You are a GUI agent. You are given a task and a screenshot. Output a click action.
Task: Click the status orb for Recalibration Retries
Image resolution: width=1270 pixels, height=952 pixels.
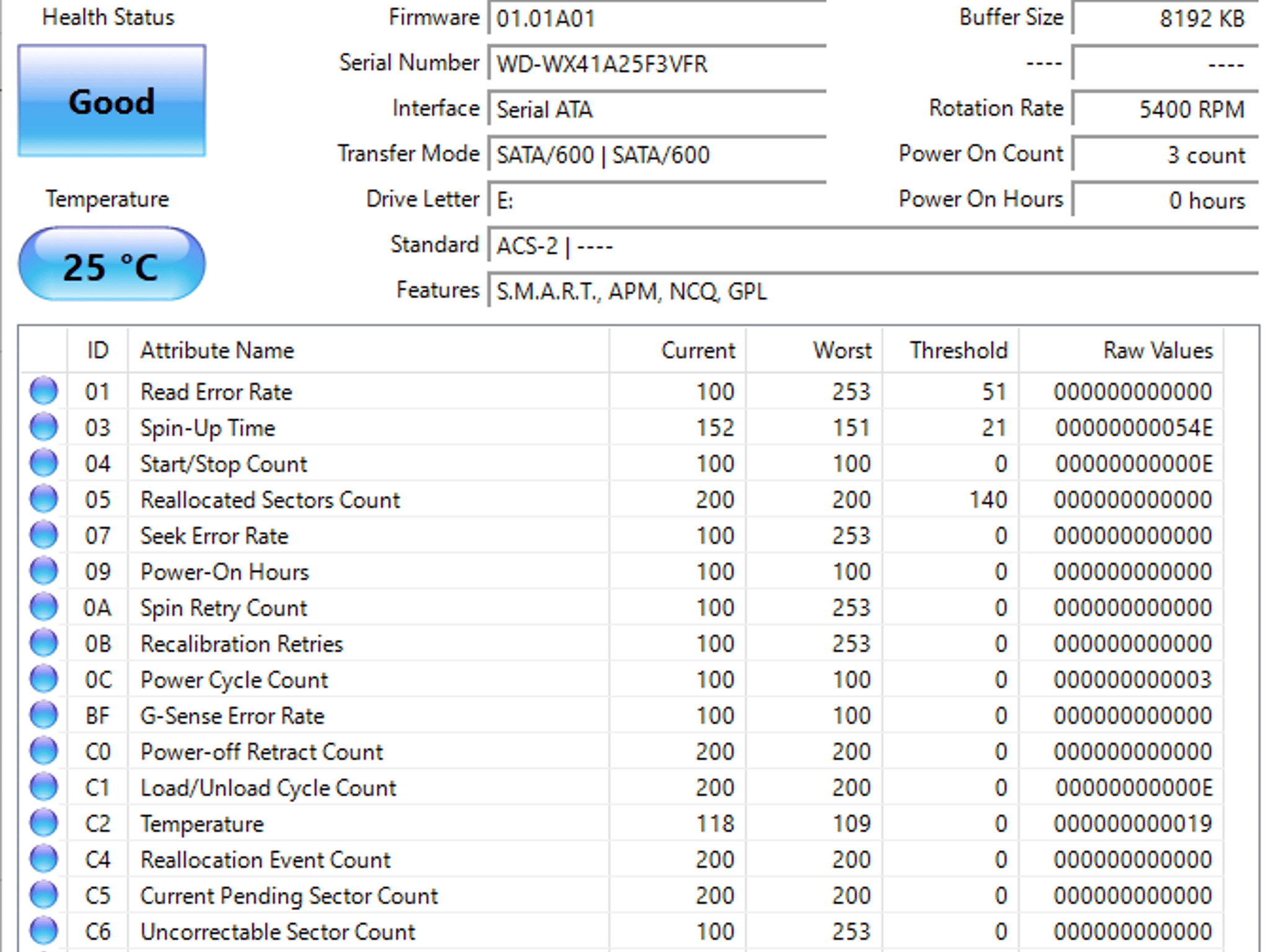[44, 643]
